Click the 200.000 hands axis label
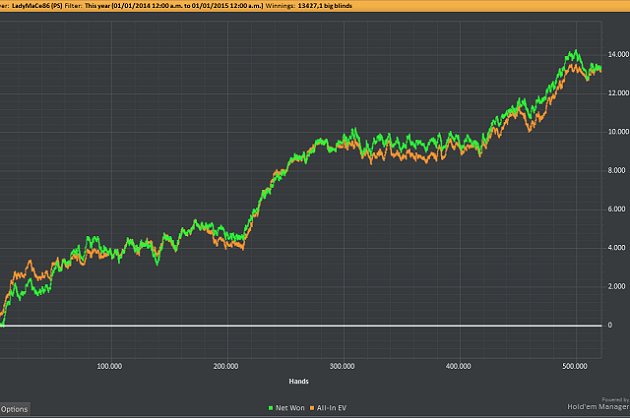The image size is (630, 418). coord(227,366)
